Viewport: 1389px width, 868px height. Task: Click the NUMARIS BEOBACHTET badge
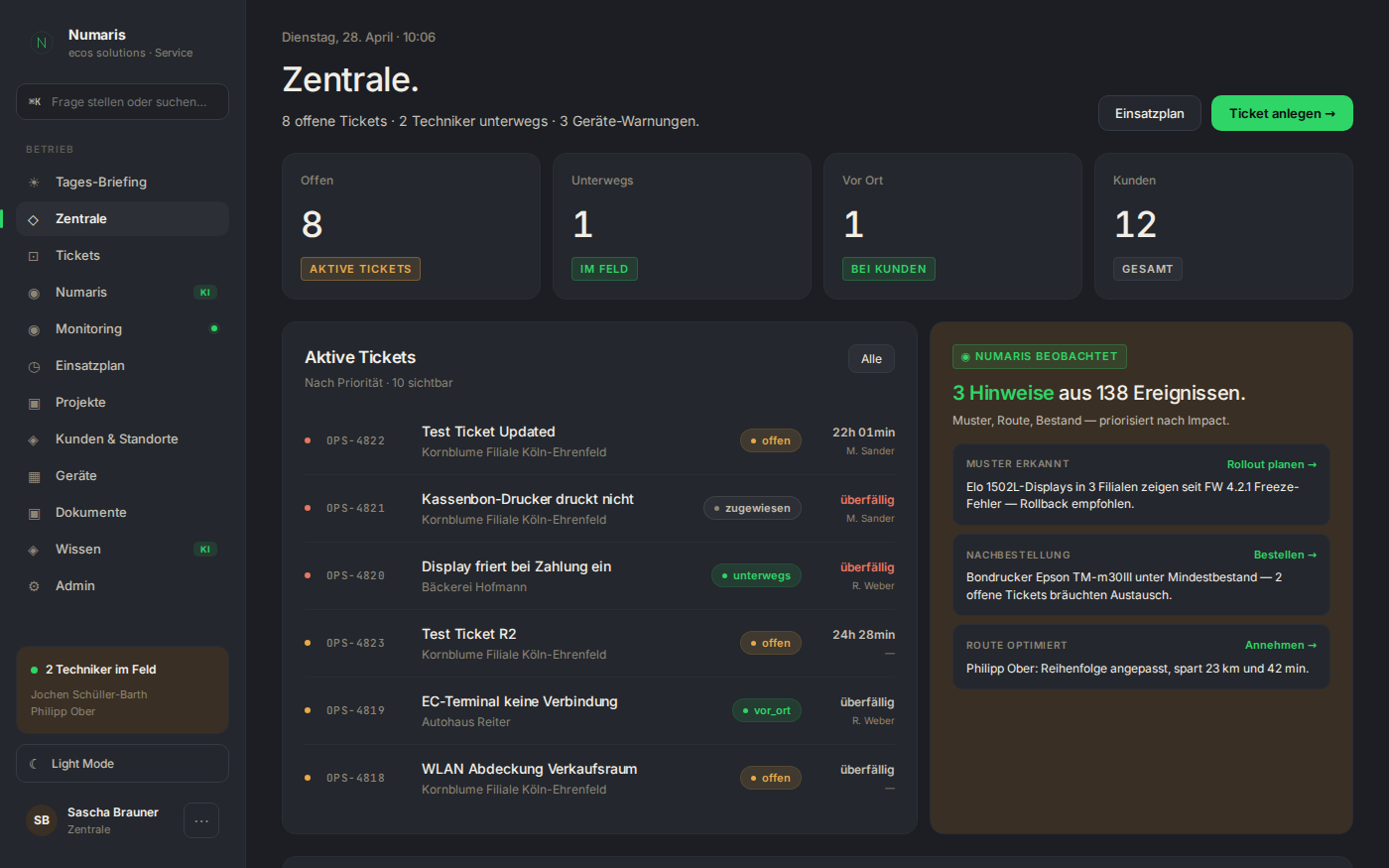1040,356
